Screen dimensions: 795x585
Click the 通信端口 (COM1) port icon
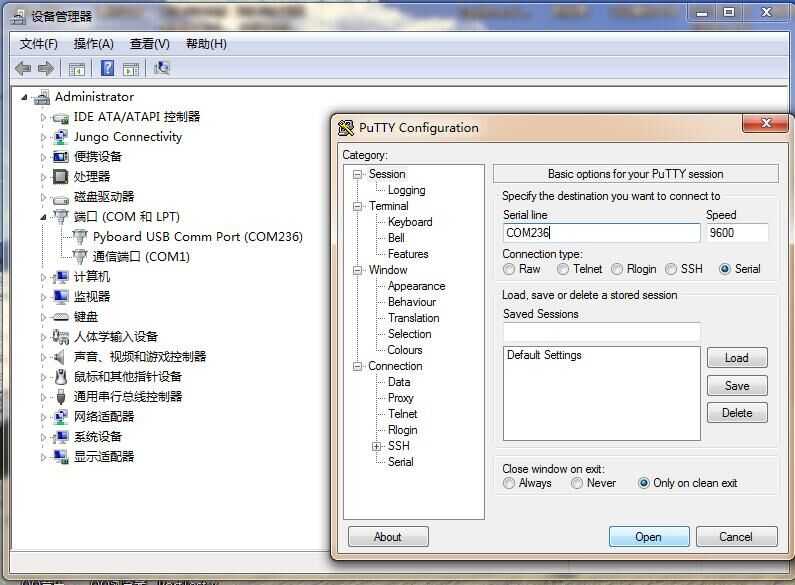[80, 257]
